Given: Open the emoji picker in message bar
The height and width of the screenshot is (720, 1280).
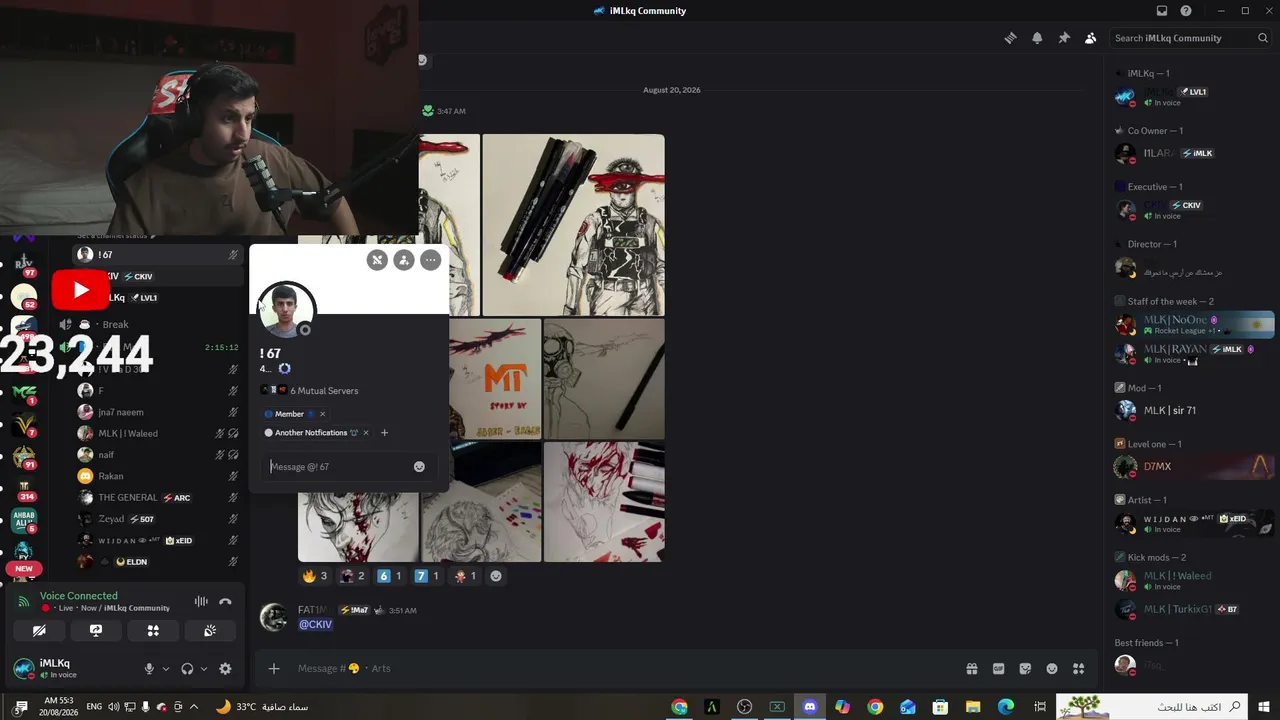Looking at the screenshot, I should point(1052,668).
